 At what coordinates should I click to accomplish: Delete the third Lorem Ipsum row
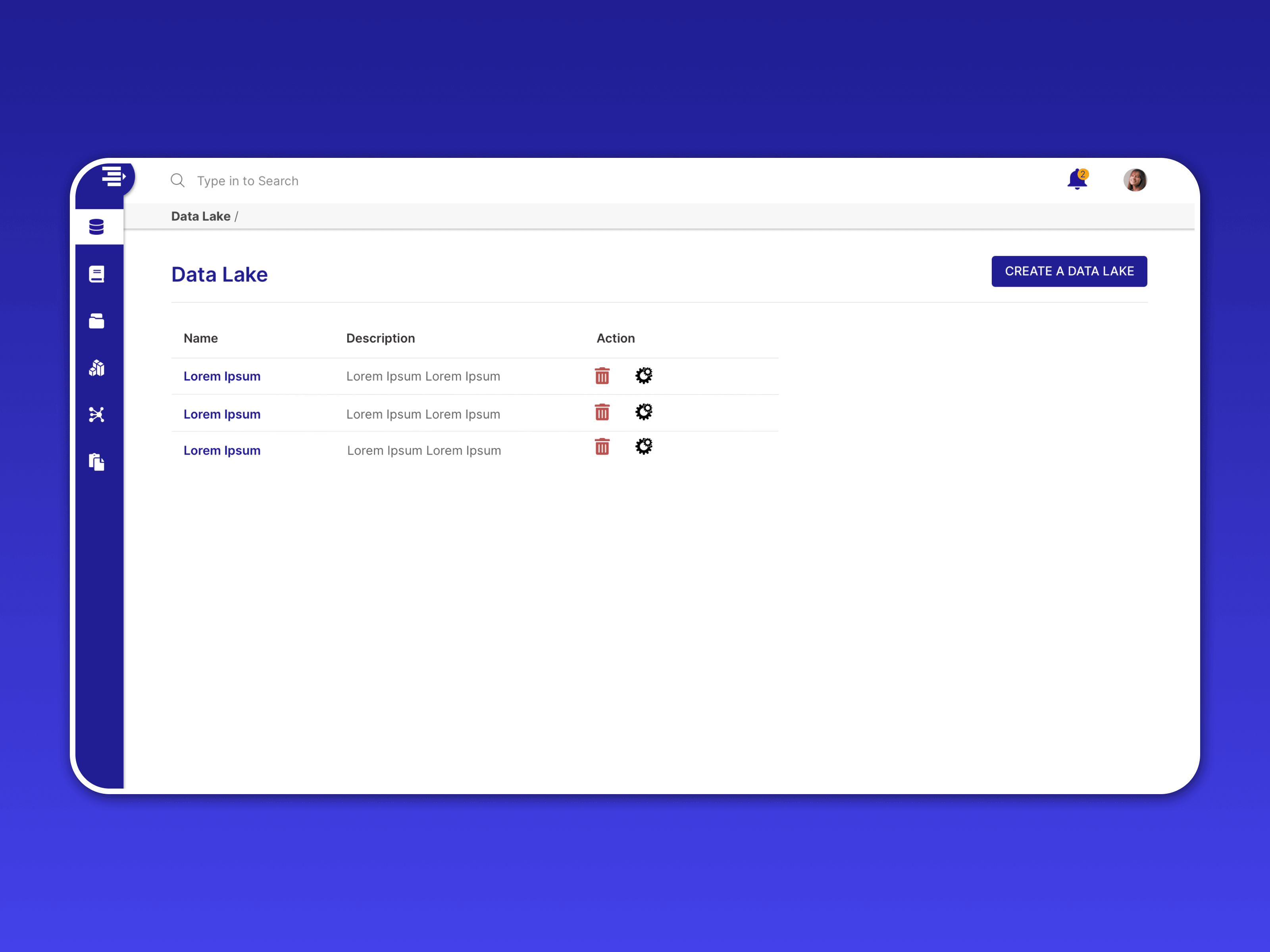click(602, 446)
